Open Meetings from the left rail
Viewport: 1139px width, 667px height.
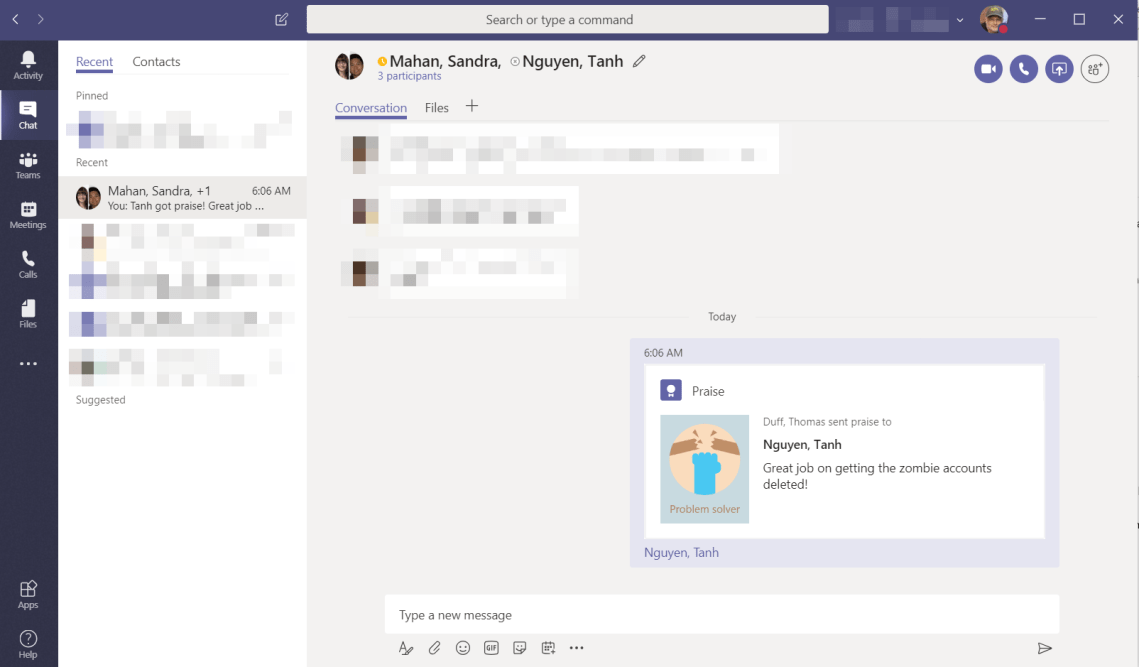[x=28, y=215]
